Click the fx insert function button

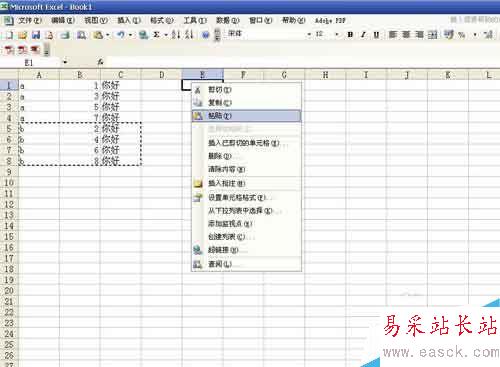coord(100,62)
